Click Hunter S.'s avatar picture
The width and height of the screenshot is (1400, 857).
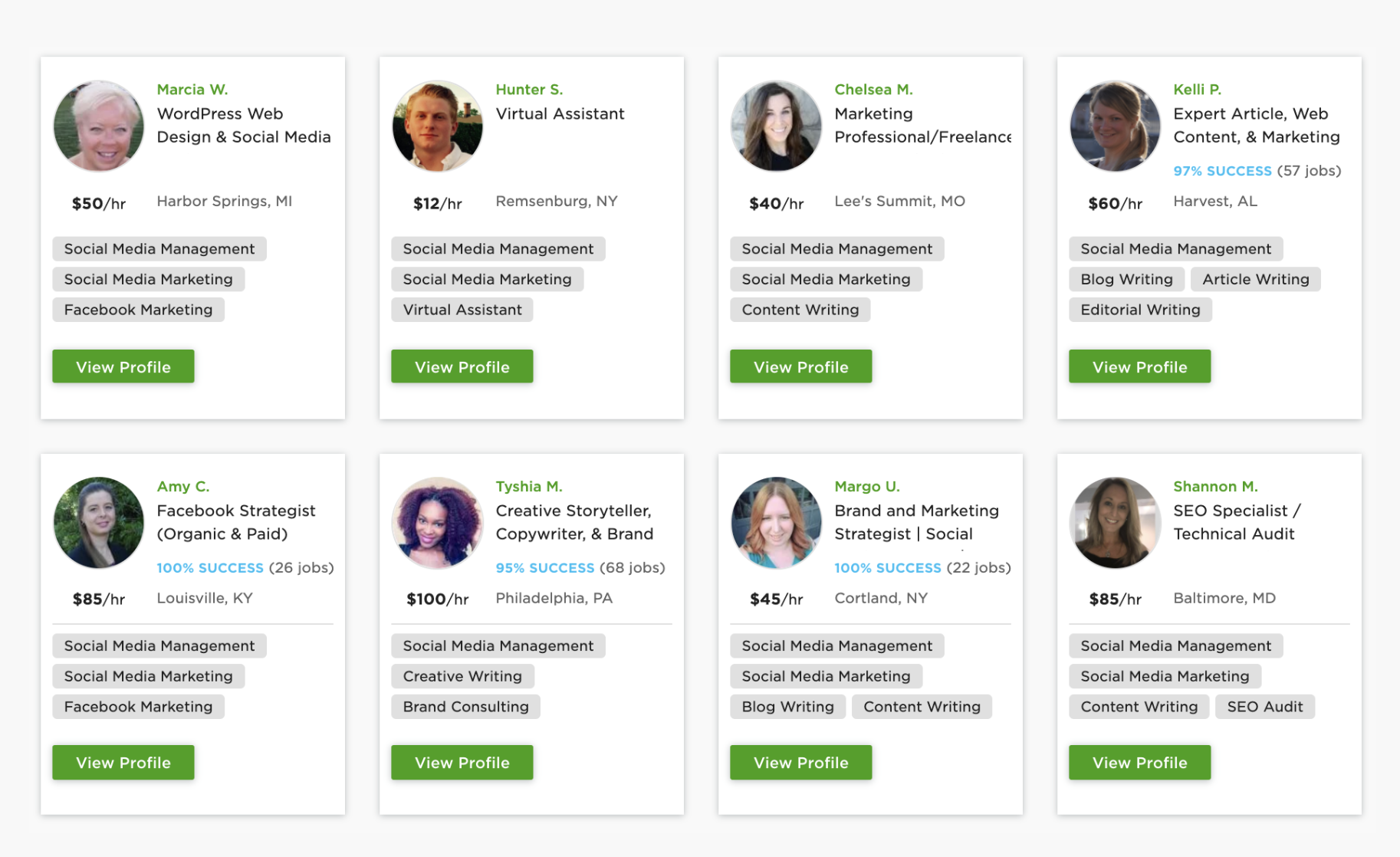click(437, 126)
